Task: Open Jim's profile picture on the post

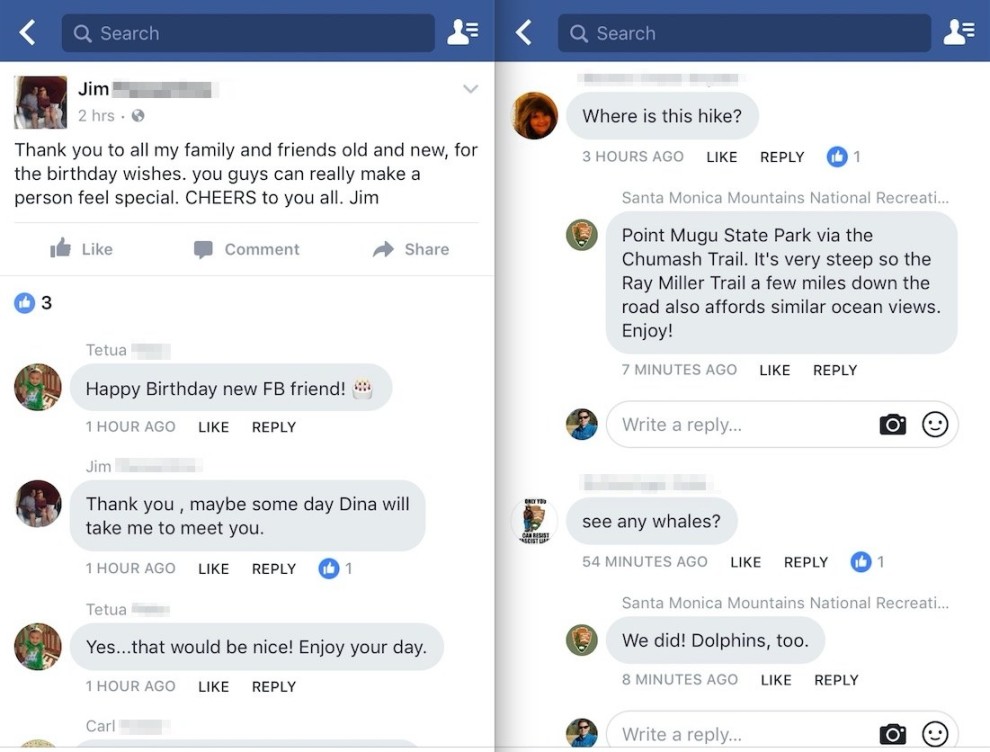Action: pos(40,102)
